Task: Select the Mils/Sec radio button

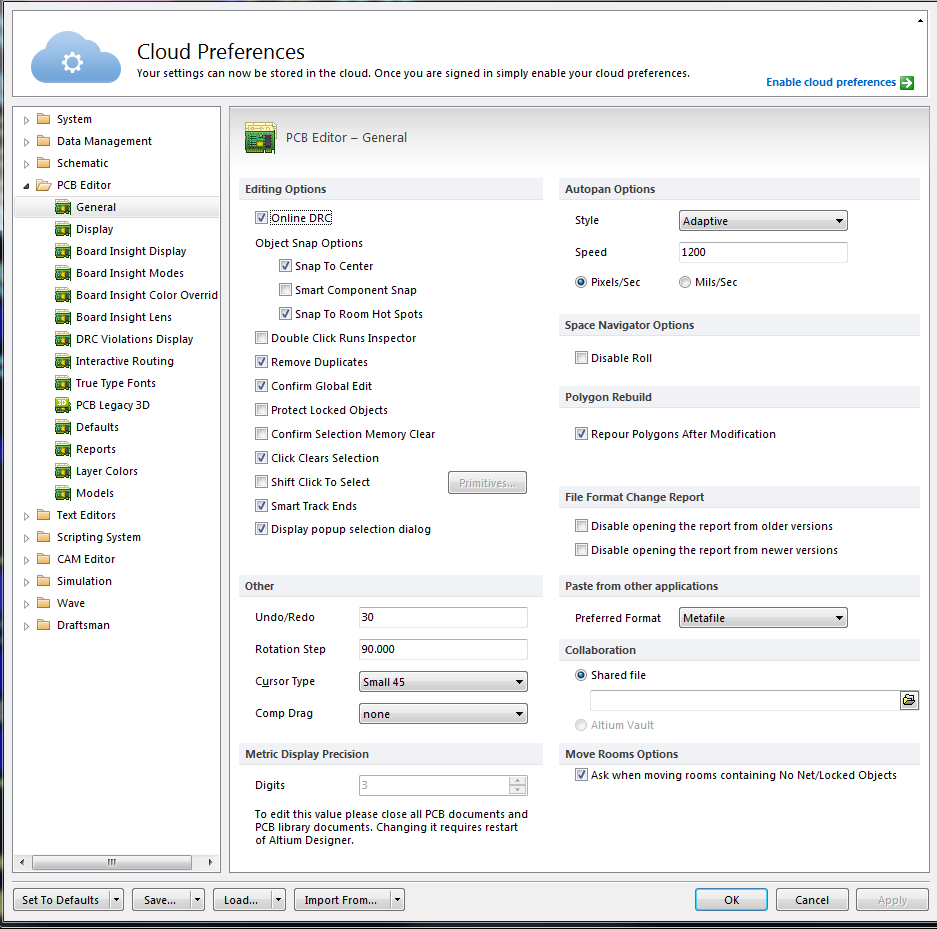Action: pyautogui.click(x=685, y=282)
